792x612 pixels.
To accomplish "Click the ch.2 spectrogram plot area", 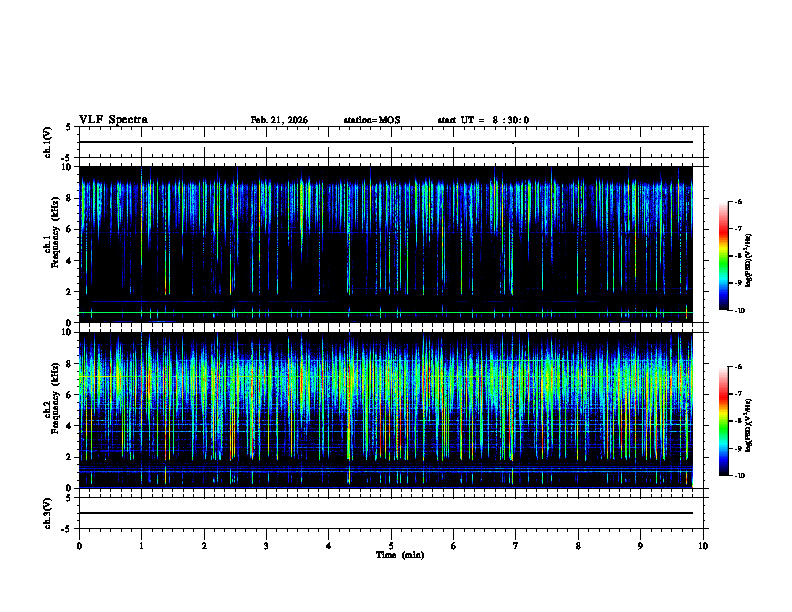I will (386, 410).
